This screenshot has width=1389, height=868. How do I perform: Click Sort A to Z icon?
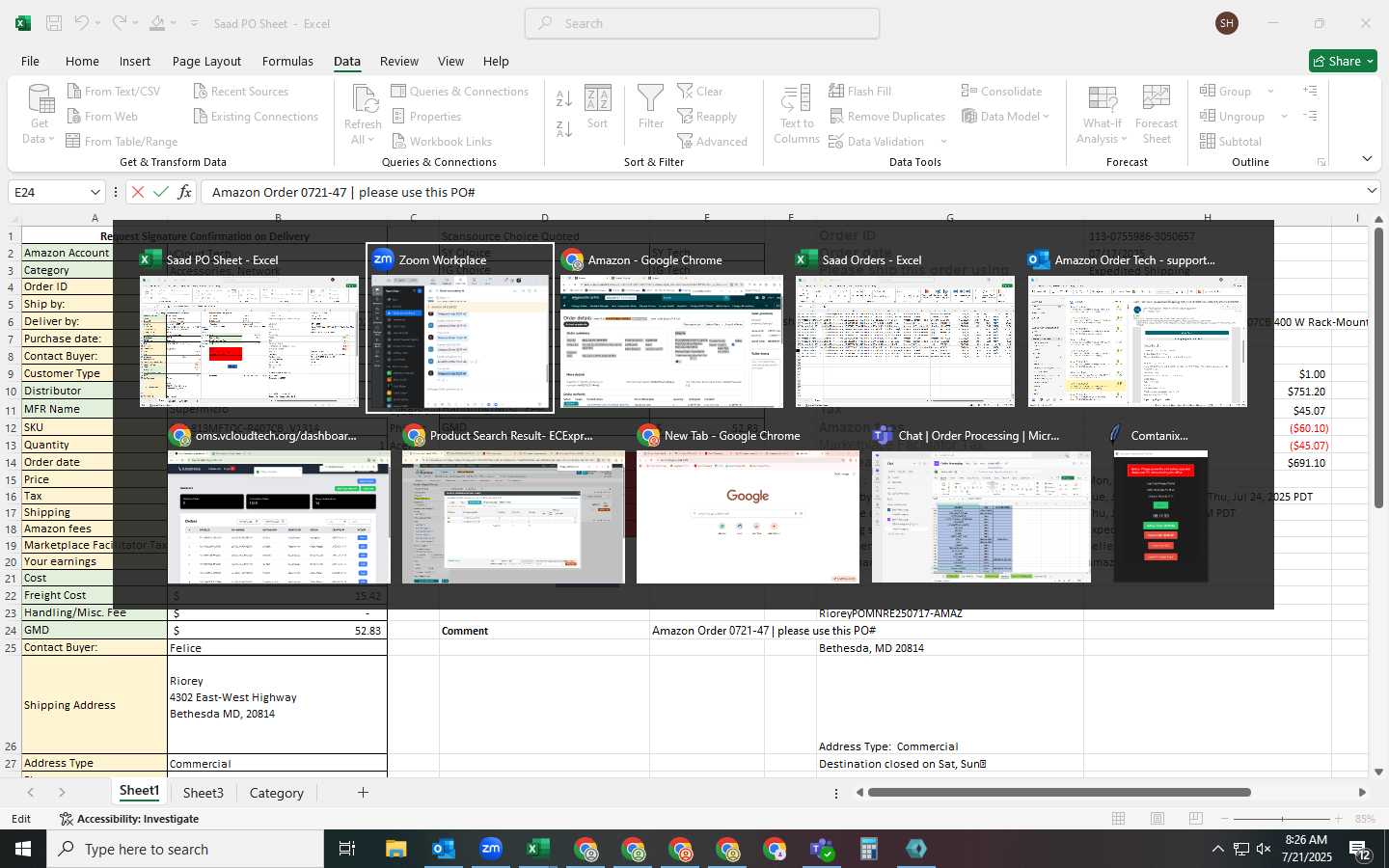click(564, 98)
